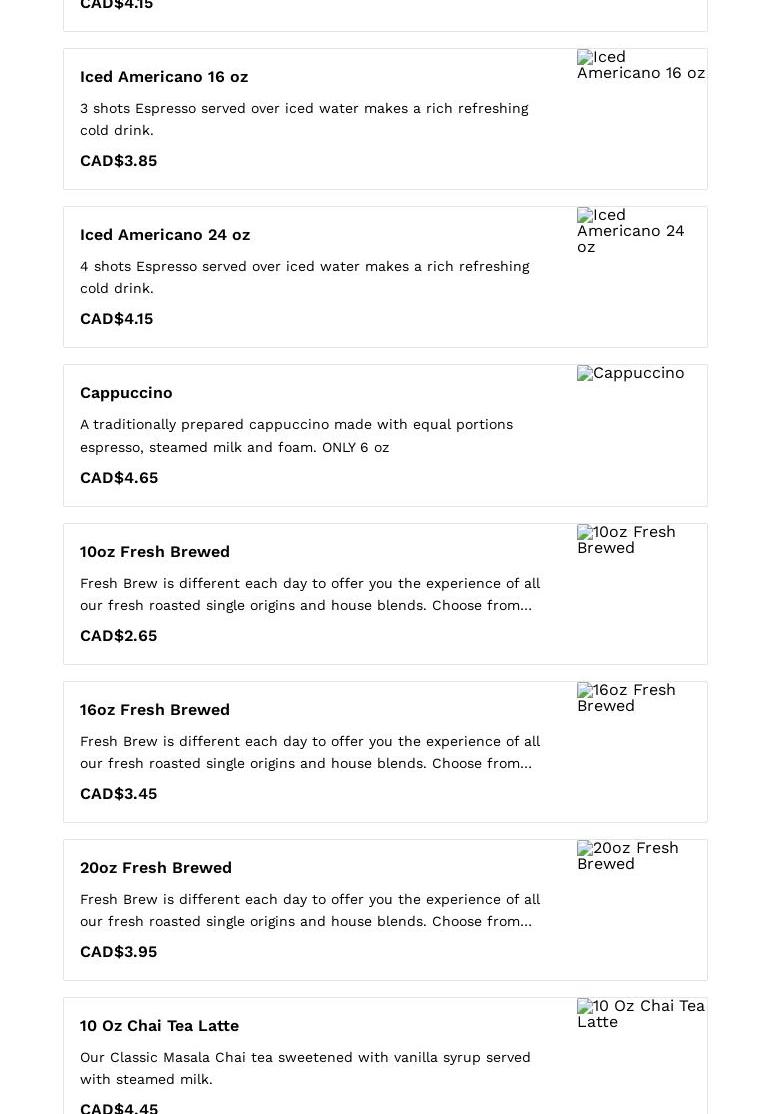Click the CAD$3.95 price for 20oz brew
This screenshot has height=1114, width=770.
click(118, 952)
